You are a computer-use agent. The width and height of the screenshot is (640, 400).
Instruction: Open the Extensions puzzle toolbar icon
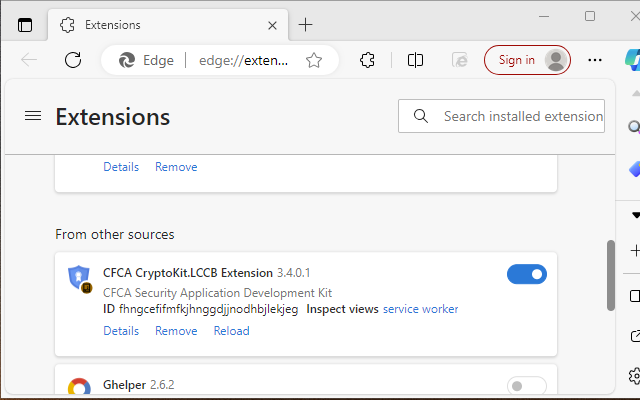click(367, 60)
